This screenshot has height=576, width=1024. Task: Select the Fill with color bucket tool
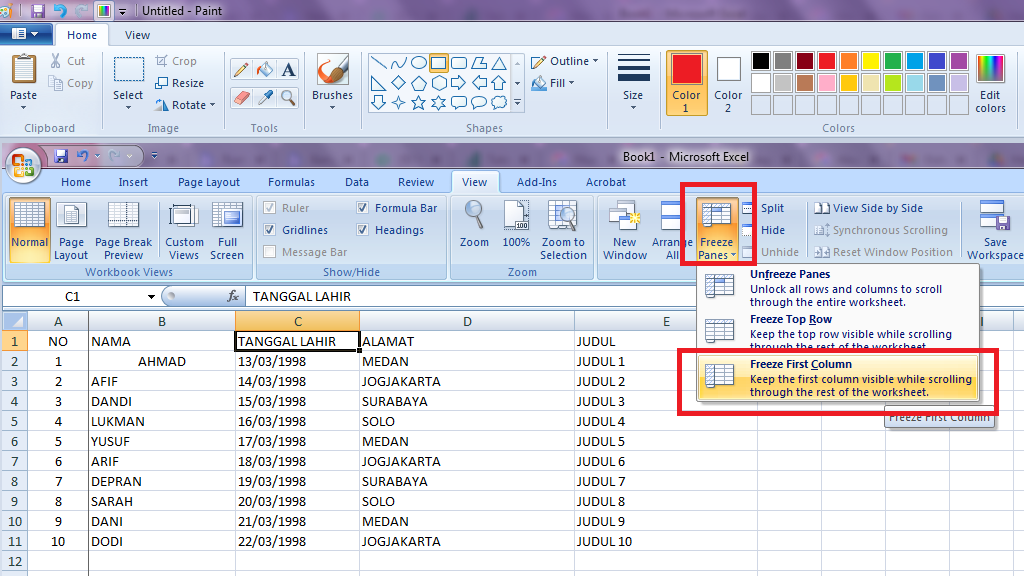[264, 69]
